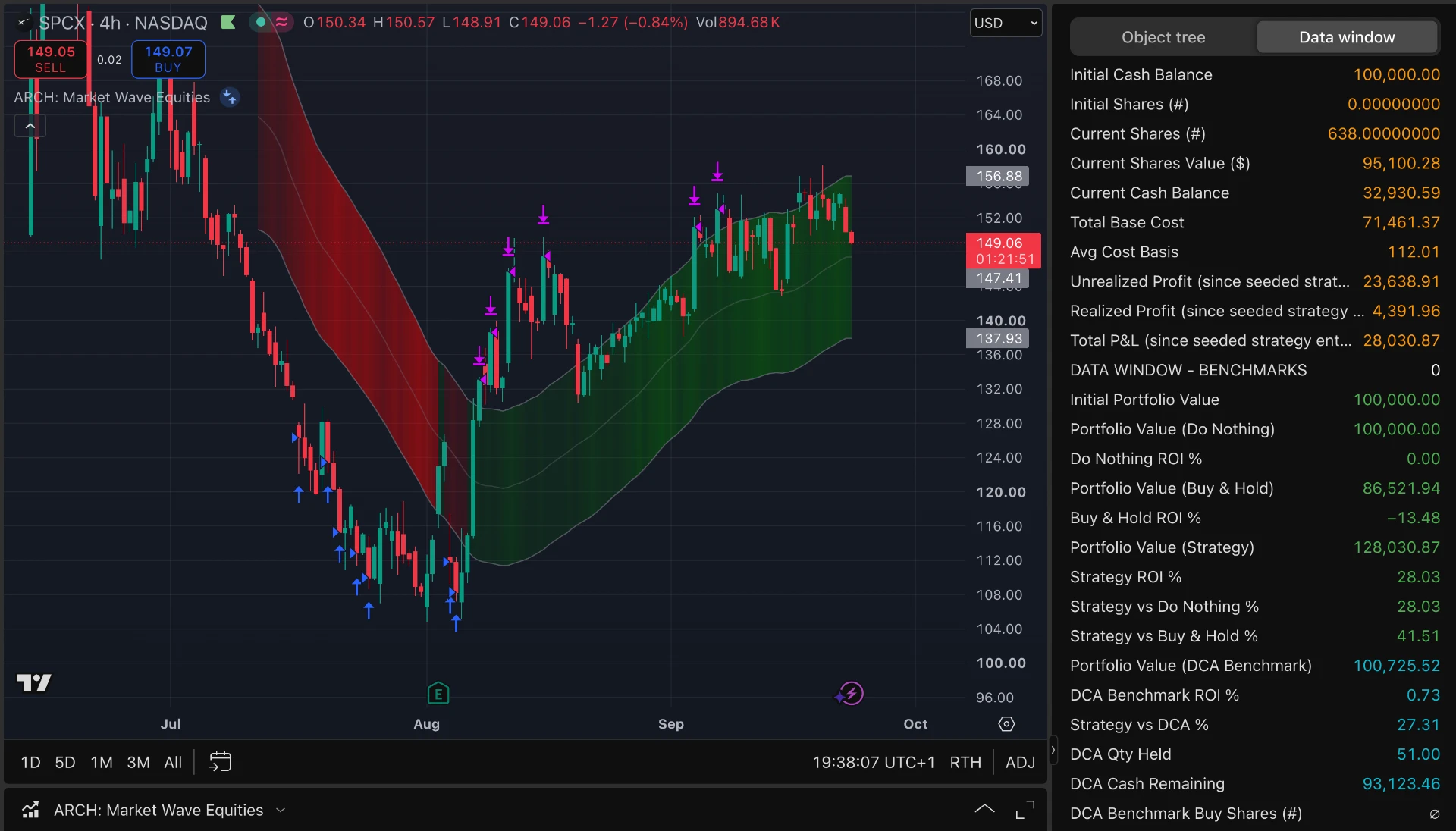Collapse the indicator legend with the chevron
The image size is (1456, 831).
30,126
